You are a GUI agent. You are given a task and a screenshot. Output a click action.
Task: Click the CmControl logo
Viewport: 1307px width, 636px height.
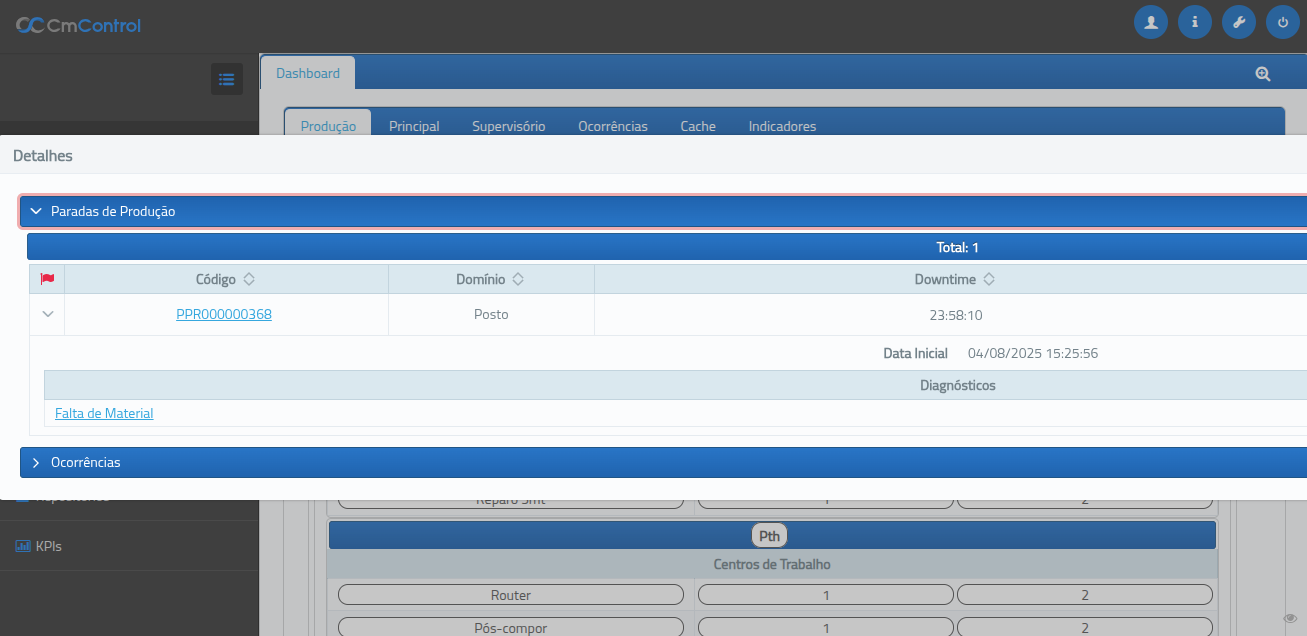pos(78,25)
